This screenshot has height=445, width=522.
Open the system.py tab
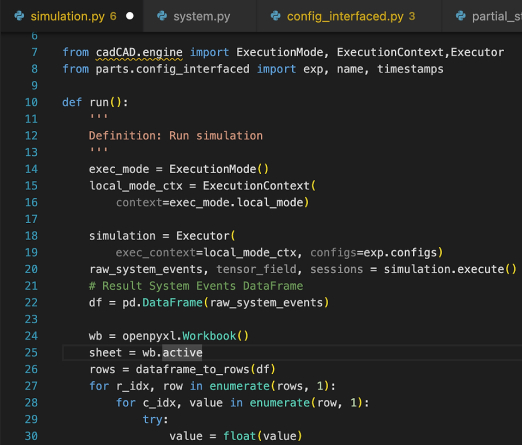(200, 16)
